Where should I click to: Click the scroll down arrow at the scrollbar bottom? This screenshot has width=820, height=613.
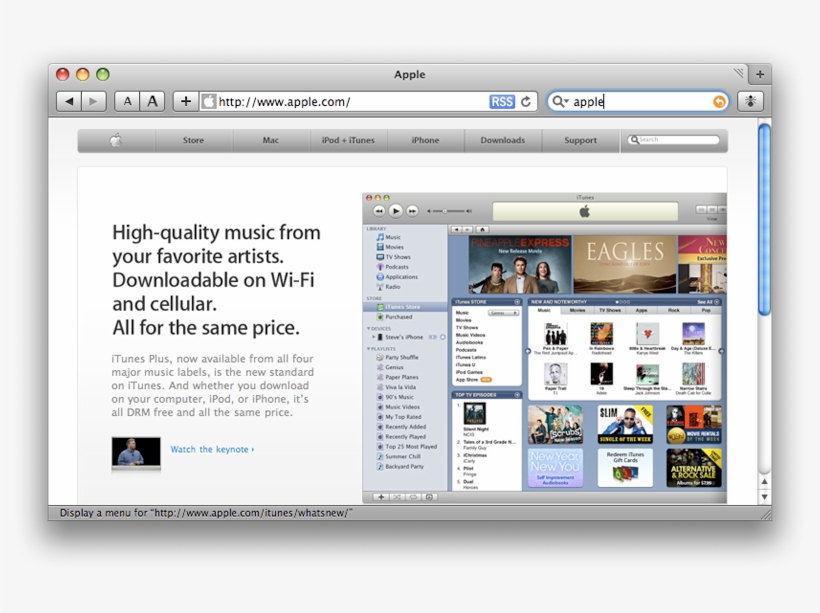(x=764, y=497)
